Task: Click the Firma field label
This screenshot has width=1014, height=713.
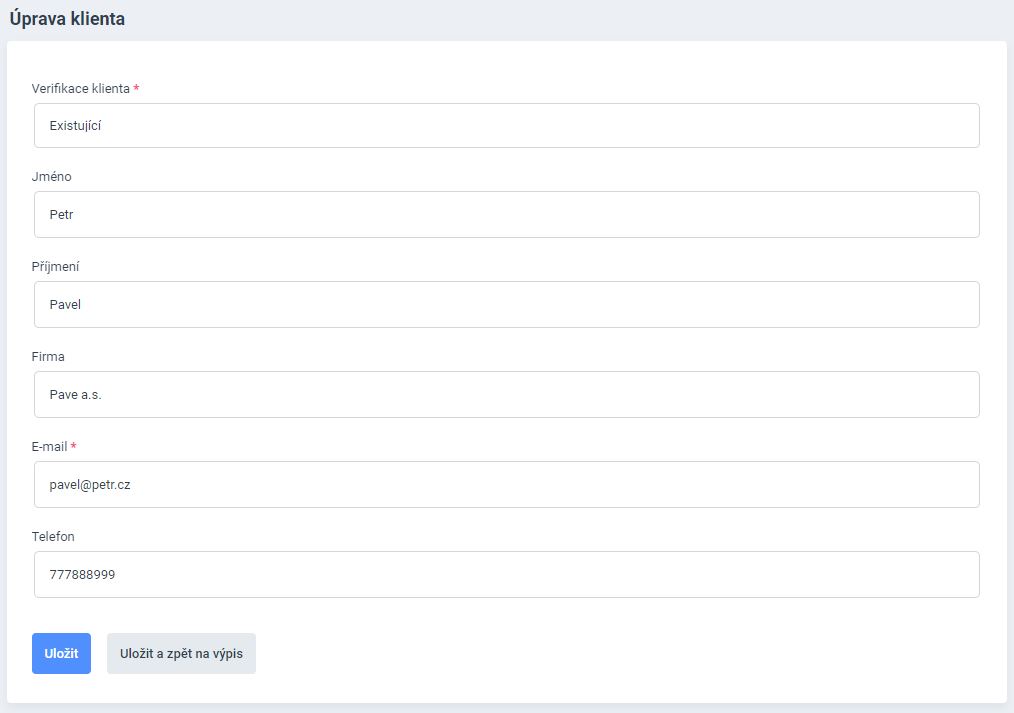Action: coord(48,357)
